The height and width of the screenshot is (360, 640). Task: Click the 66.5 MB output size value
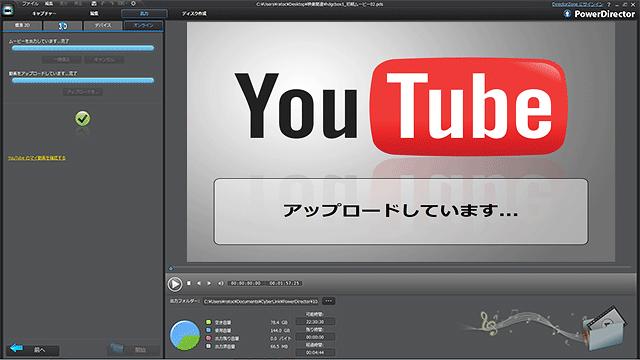(279, 347)
